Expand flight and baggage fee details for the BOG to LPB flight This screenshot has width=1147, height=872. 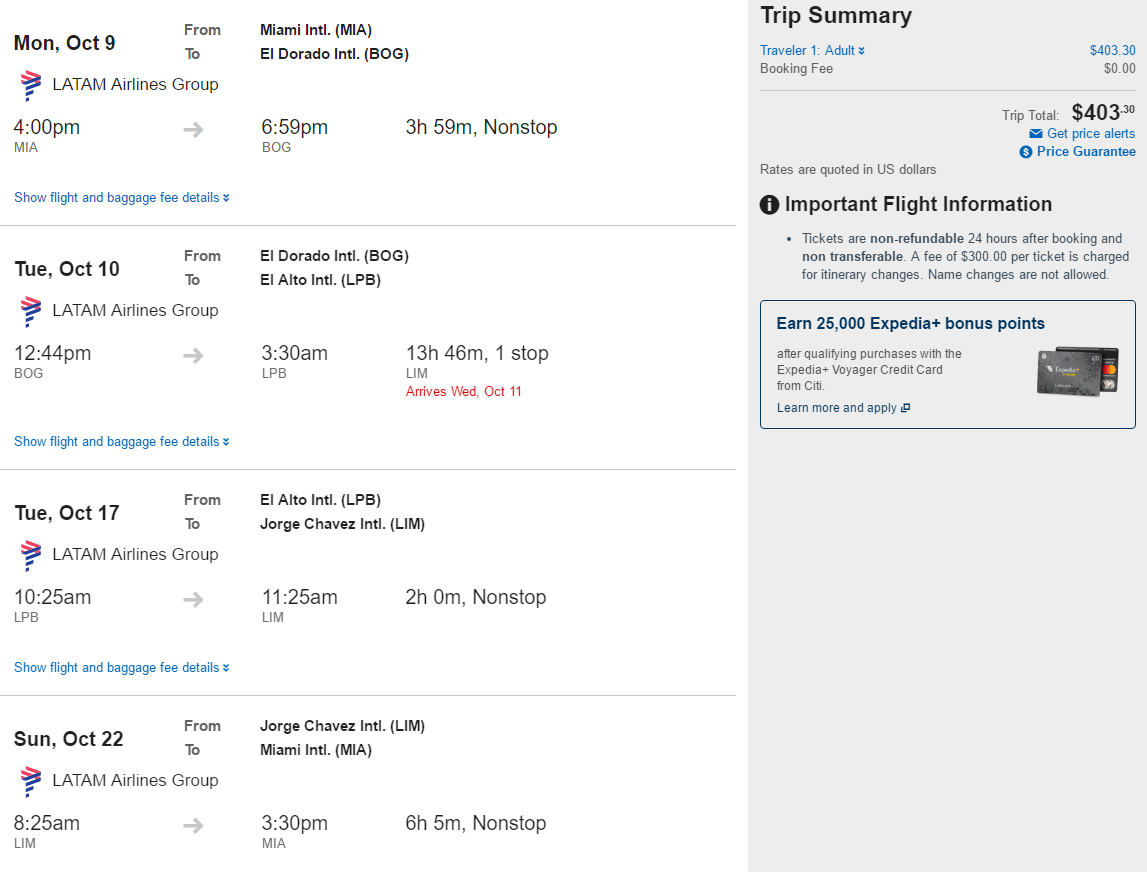click(121, 442)
